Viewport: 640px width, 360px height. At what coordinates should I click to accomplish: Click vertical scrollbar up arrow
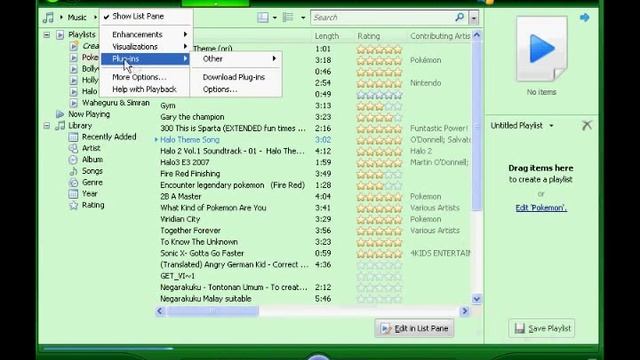(476, 36)
